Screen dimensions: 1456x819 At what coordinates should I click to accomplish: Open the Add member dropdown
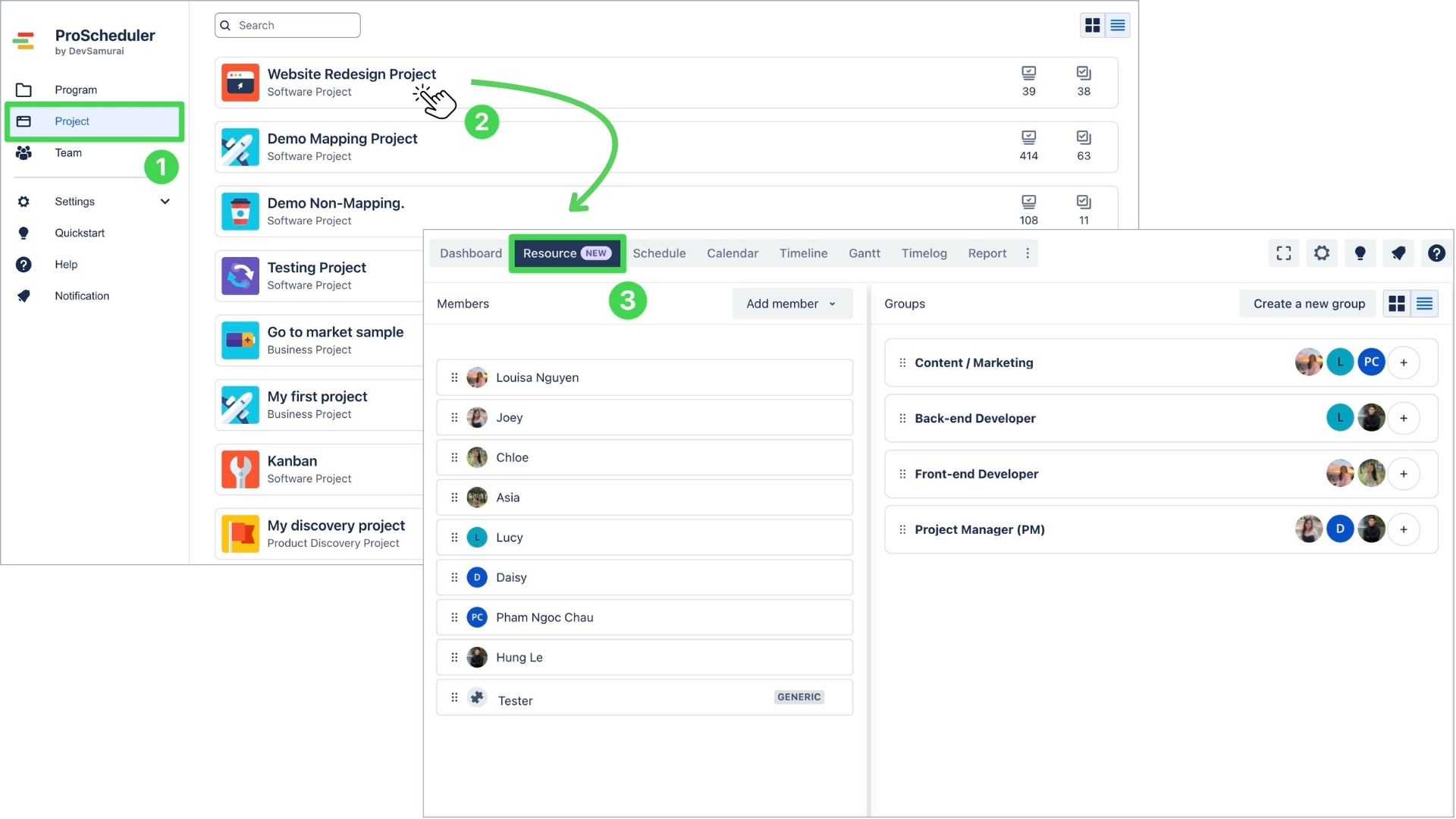click(791, 303)
